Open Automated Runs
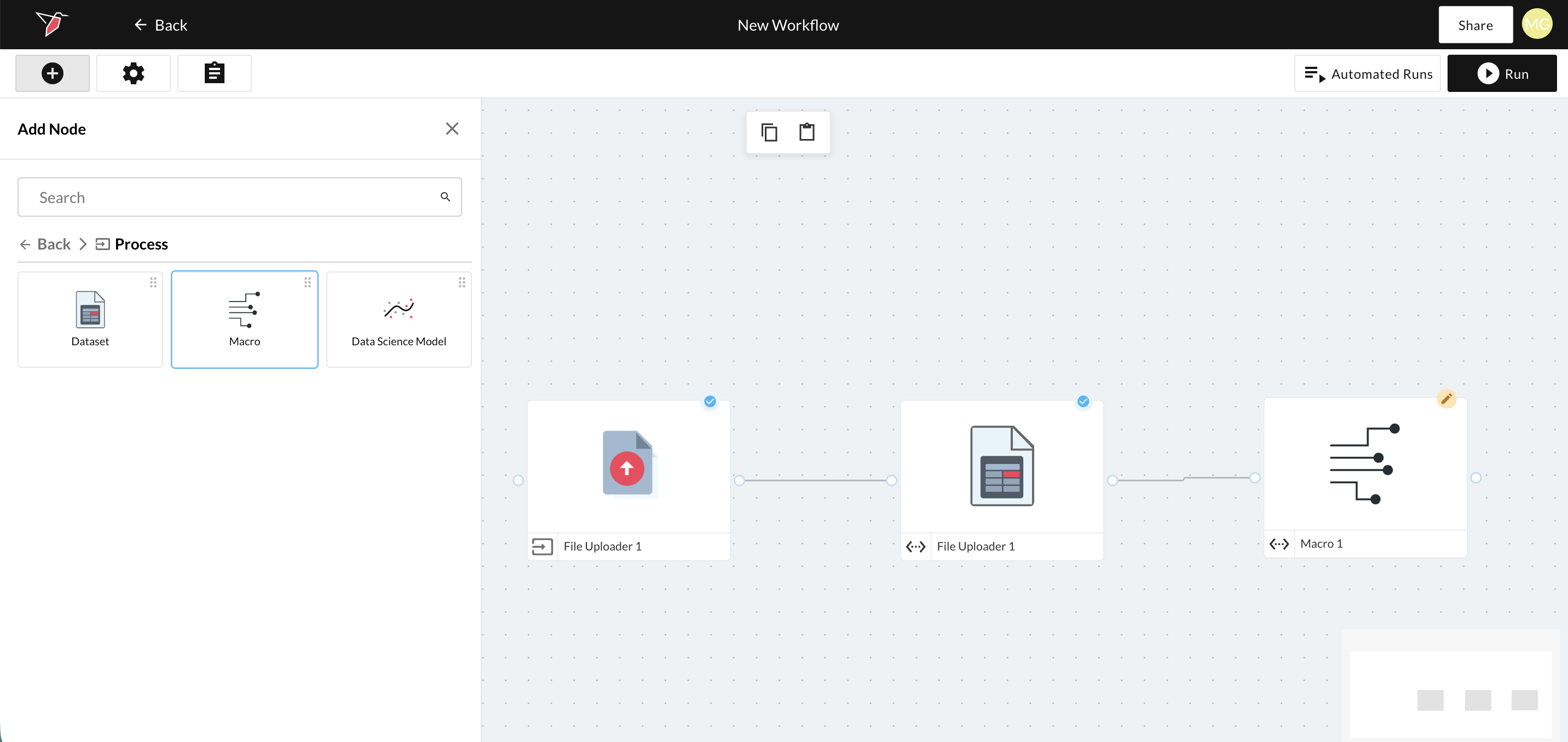Screen dimensions: 1568x742 [1368, 73]
